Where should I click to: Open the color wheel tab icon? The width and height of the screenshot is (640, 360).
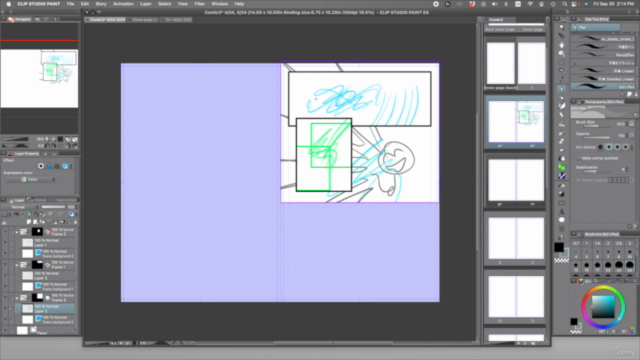(581, 281)
